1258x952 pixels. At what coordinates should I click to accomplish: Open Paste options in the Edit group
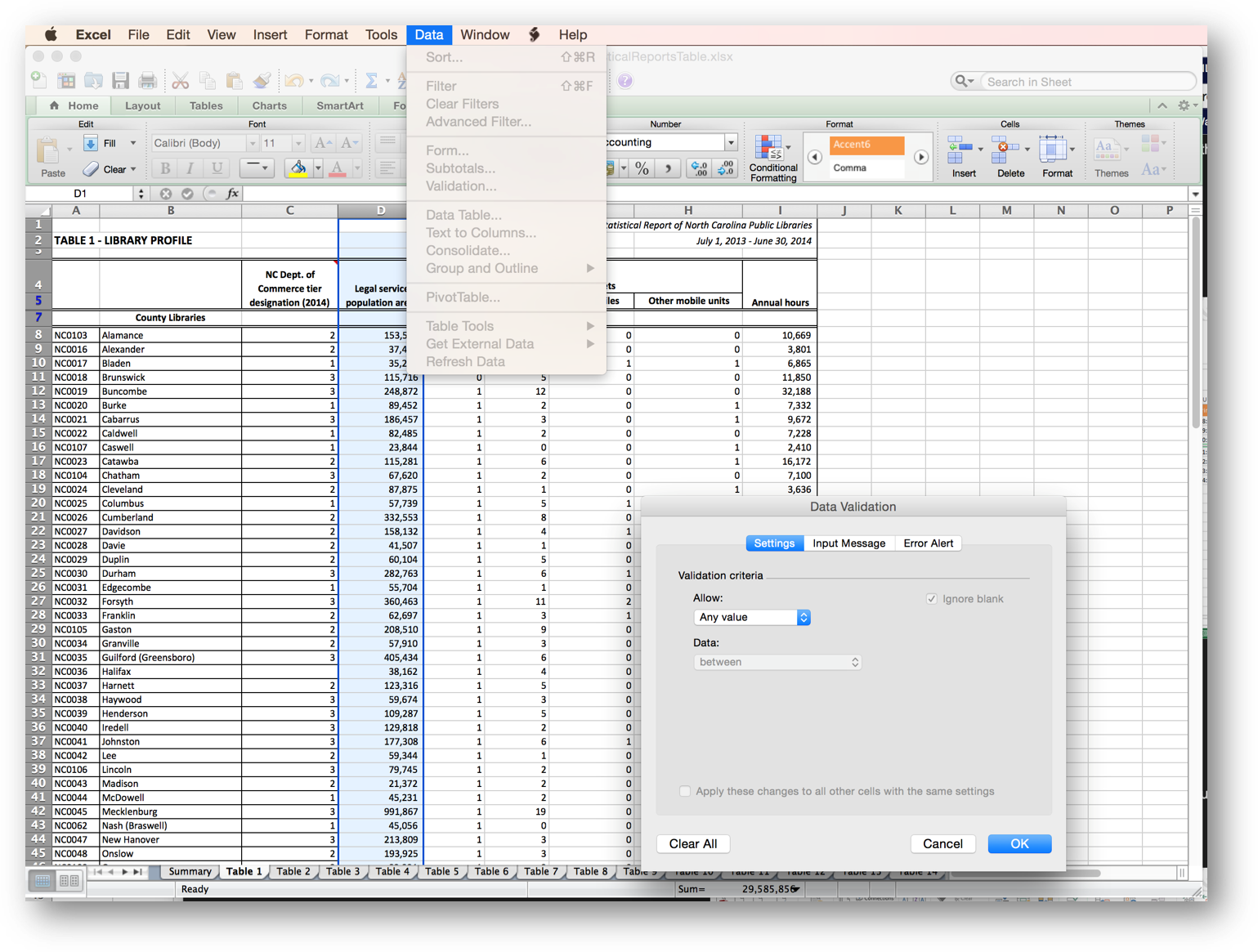pos(51,157)
